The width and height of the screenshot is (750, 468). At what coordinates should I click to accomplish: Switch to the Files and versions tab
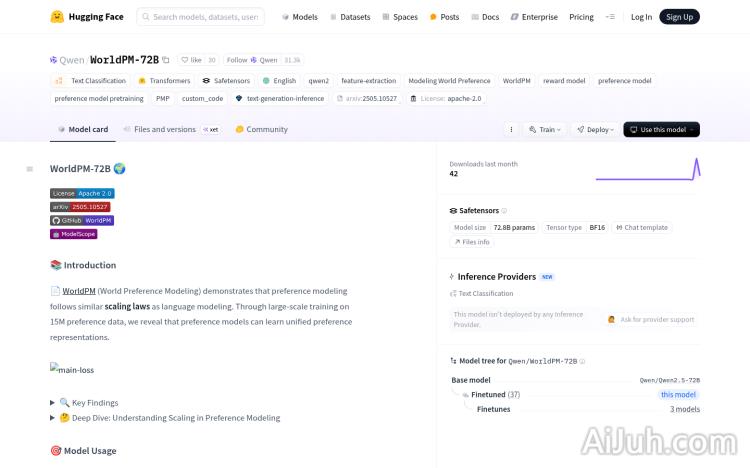pos(164,129)
